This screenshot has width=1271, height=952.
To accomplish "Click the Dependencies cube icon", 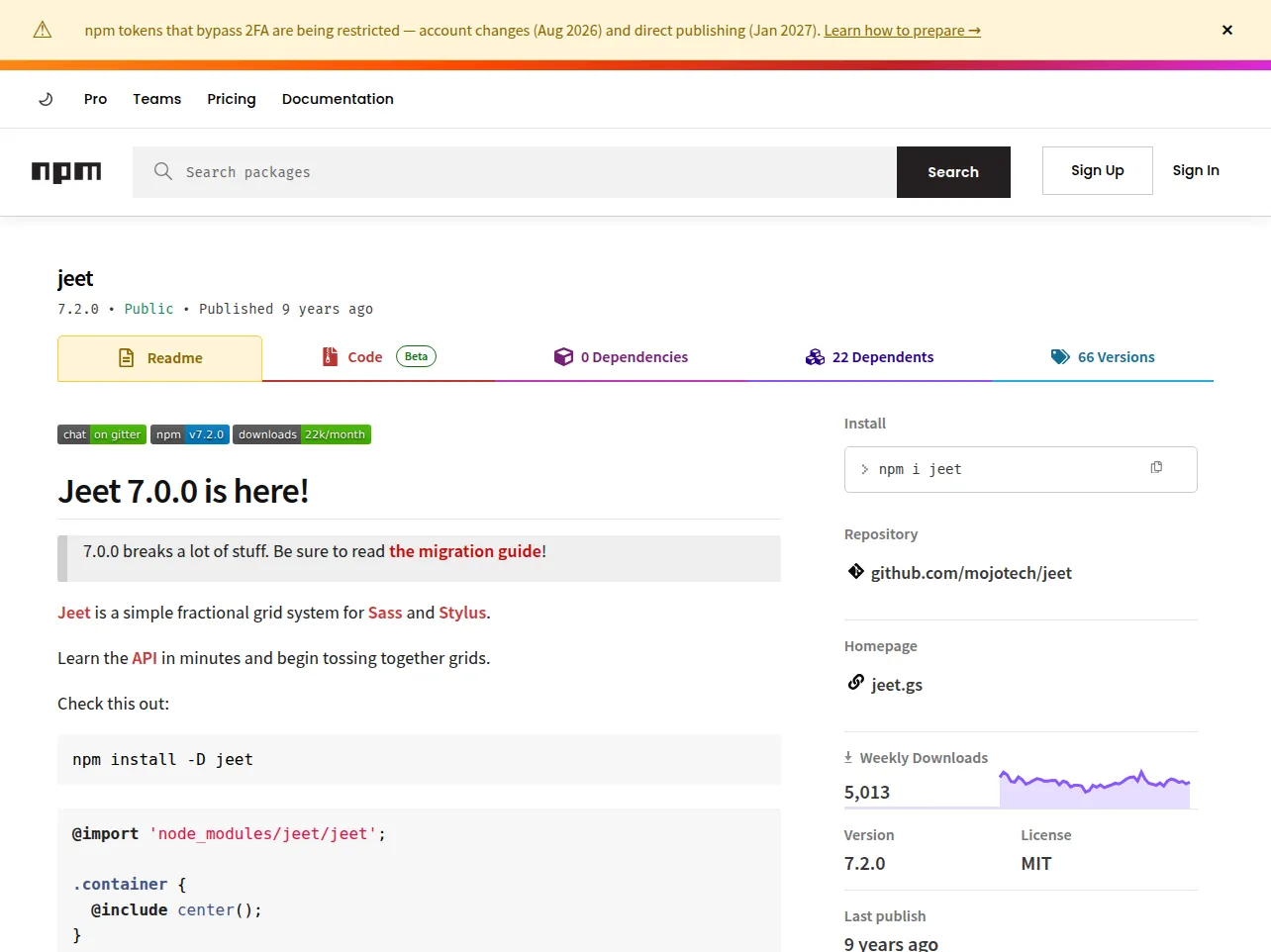I will 563,356.
